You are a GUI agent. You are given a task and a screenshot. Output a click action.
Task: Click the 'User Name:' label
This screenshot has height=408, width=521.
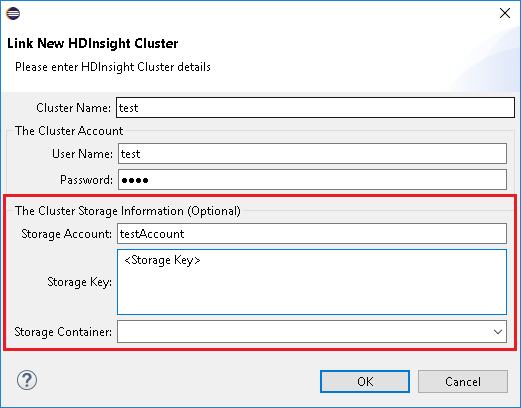coord(82,154)
